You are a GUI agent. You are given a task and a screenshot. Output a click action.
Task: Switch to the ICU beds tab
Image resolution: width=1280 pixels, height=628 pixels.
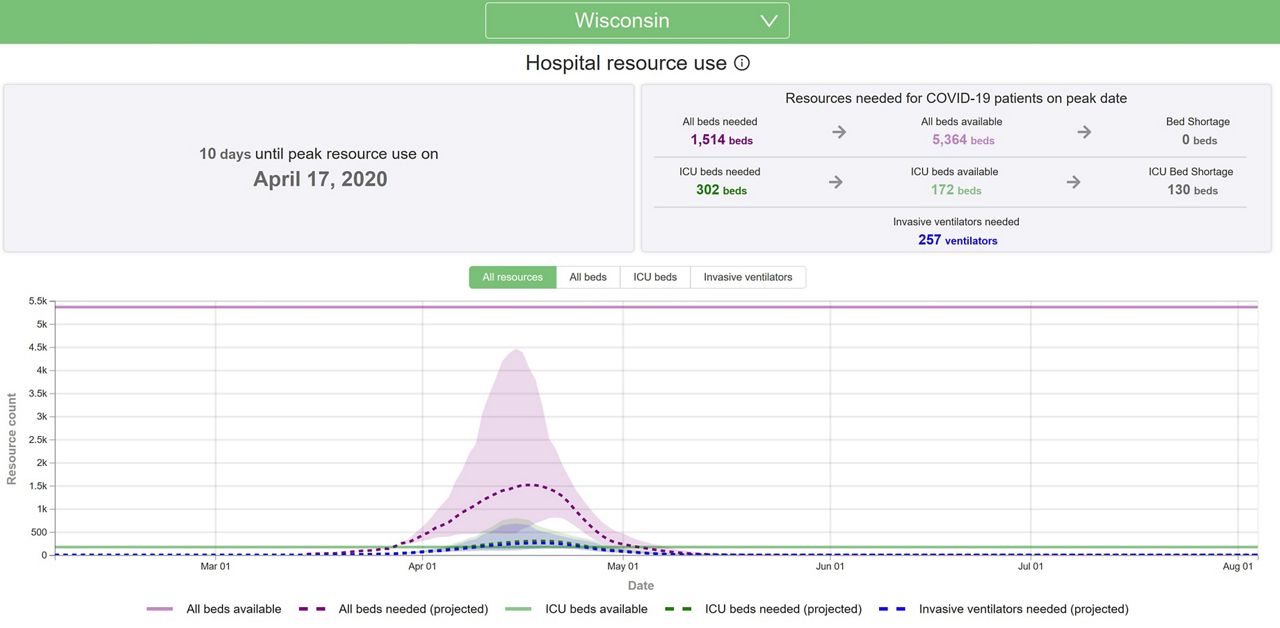pos(655,277)
